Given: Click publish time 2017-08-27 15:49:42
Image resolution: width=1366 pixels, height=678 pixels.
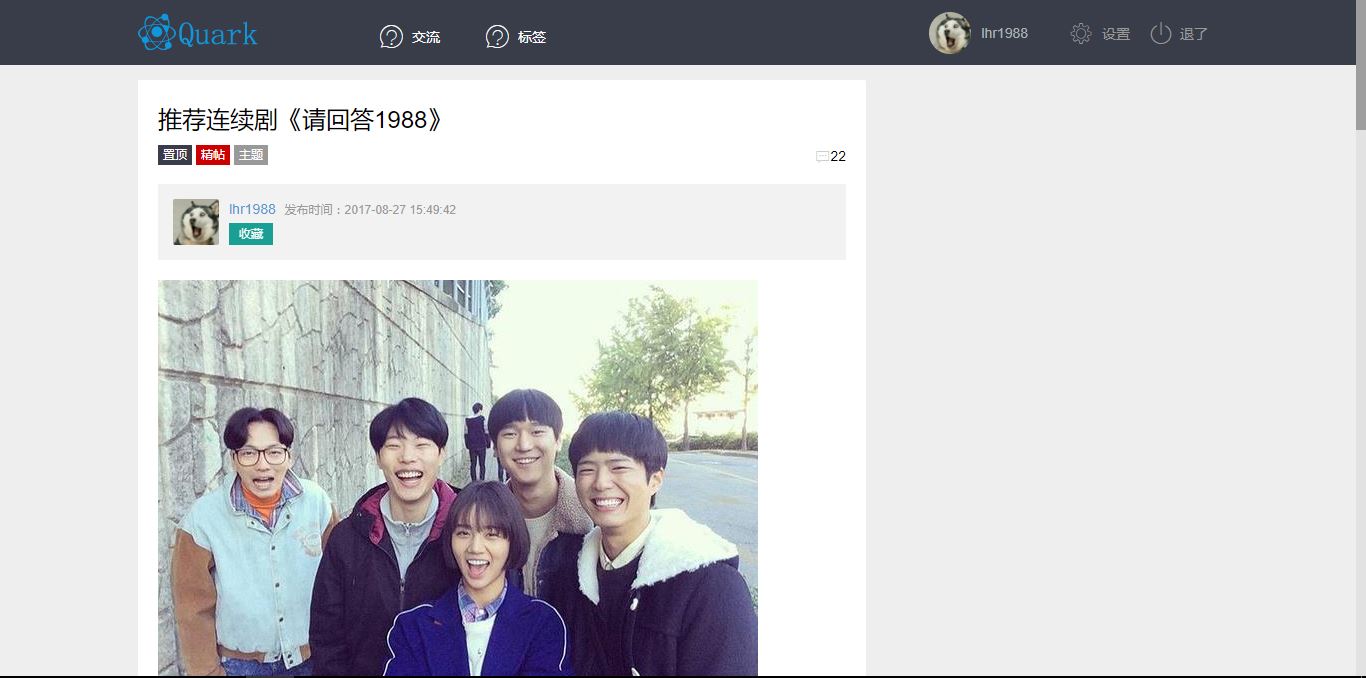Looking at the screenshot, I should [400, 210].
